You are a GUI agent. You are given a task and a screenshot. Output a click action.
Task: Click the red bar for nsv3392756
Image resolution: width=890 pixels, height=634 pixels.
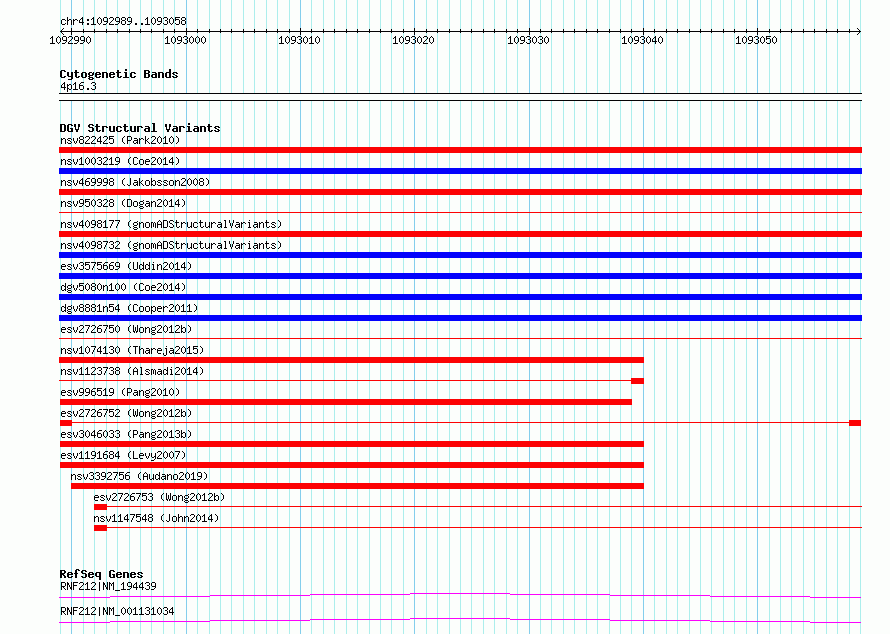pos(358,486)
